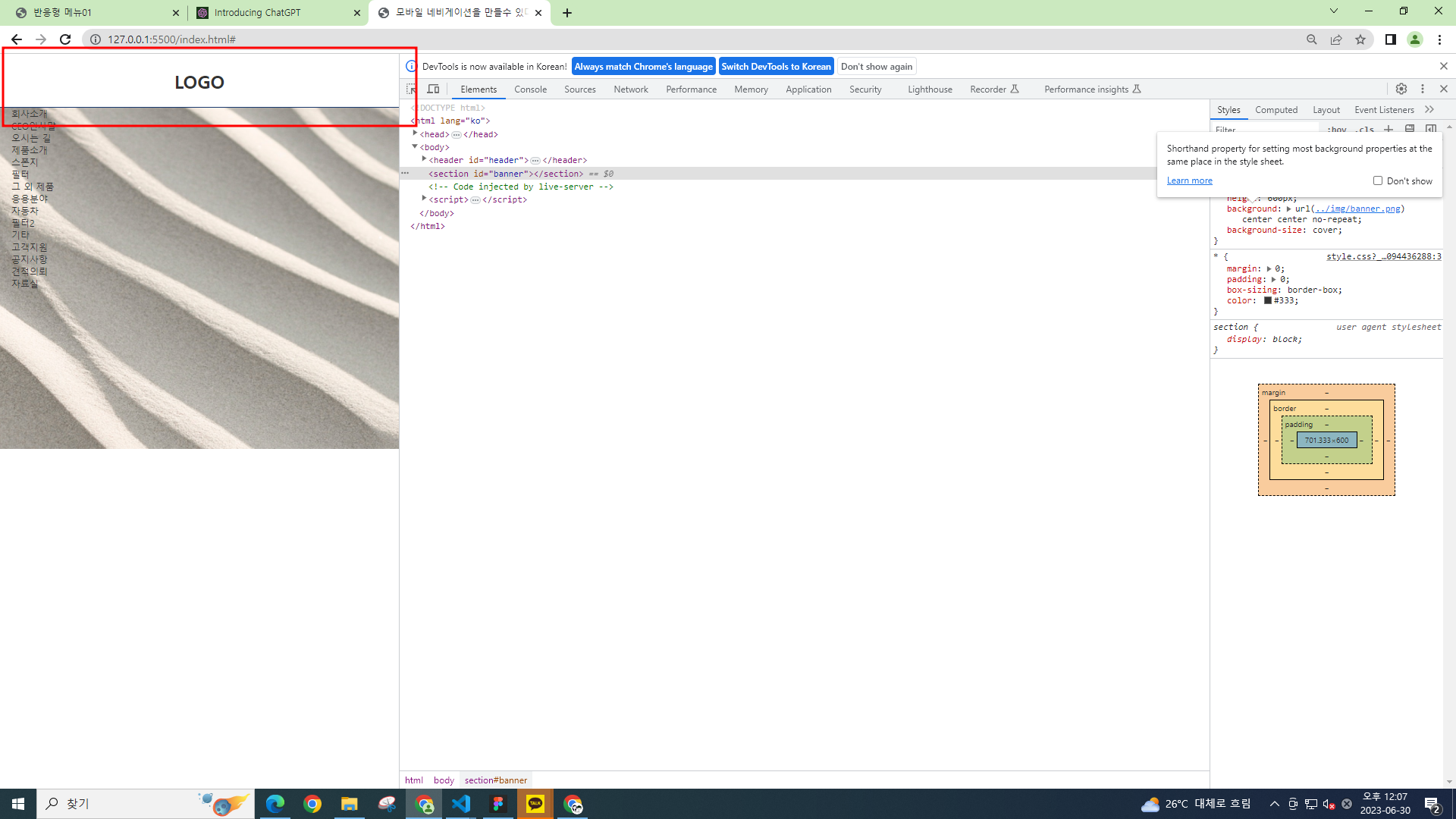Open KakaoTalk from the taskbar

(535, 804)
